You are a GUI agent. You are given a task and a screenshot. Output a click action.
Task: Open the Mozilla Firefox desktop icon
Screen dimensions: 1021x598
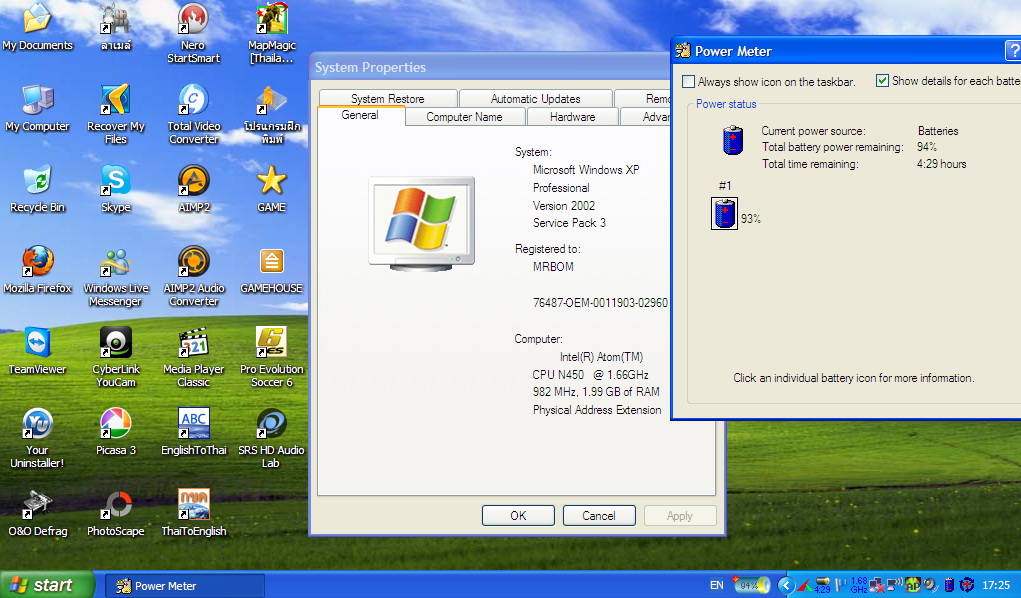pos(37,263)
